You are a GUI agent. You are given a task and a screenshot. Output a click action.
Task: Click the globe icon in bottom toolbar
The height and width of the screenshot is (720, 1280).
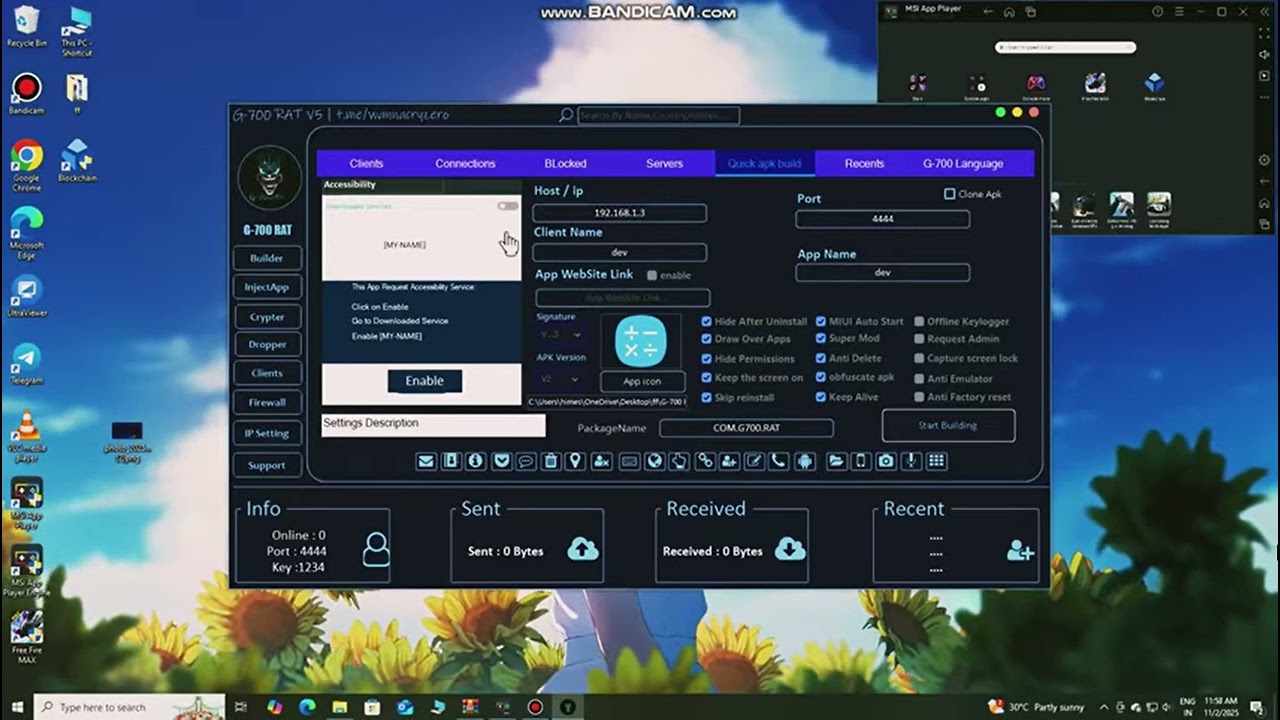click(655, 461)
